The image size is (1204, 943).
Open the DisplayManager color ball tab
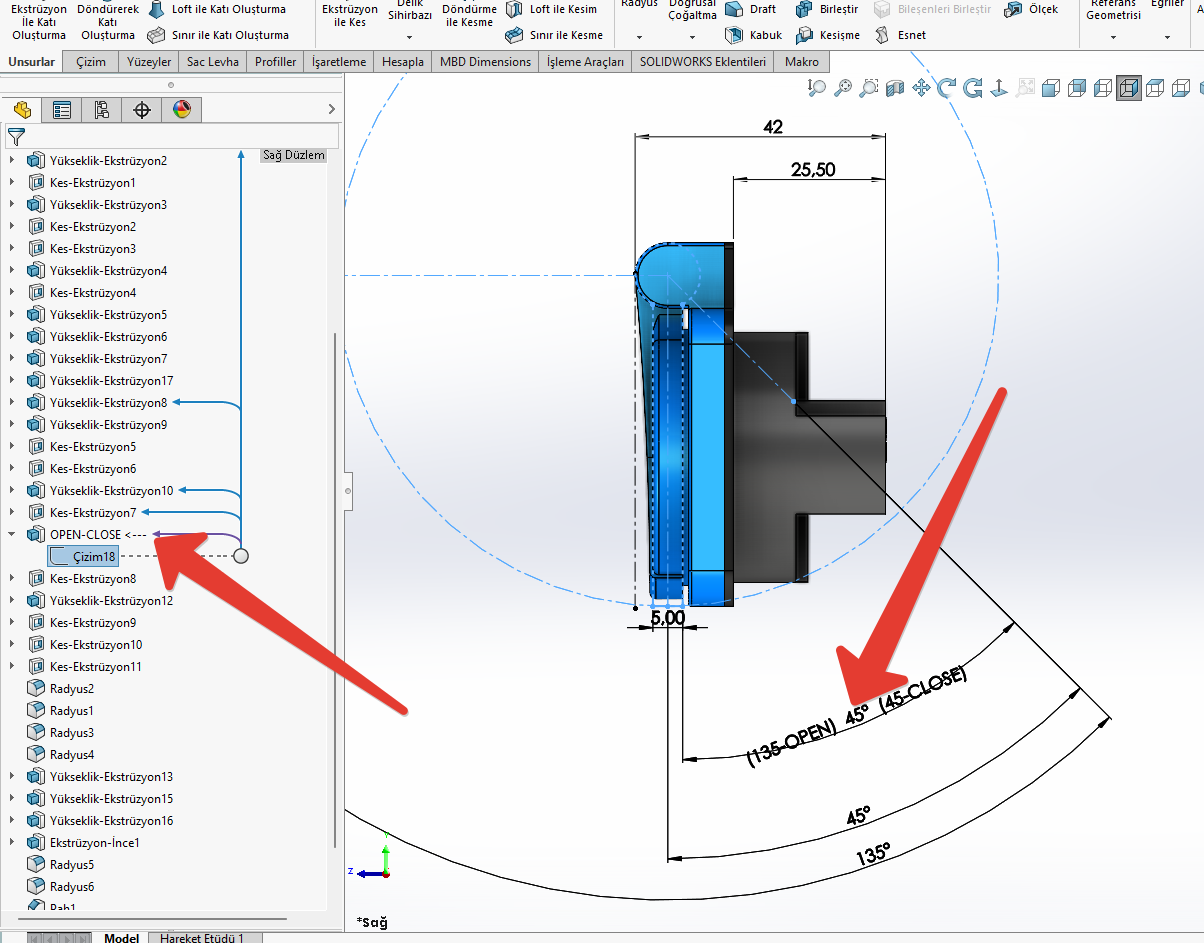[181, 110]
